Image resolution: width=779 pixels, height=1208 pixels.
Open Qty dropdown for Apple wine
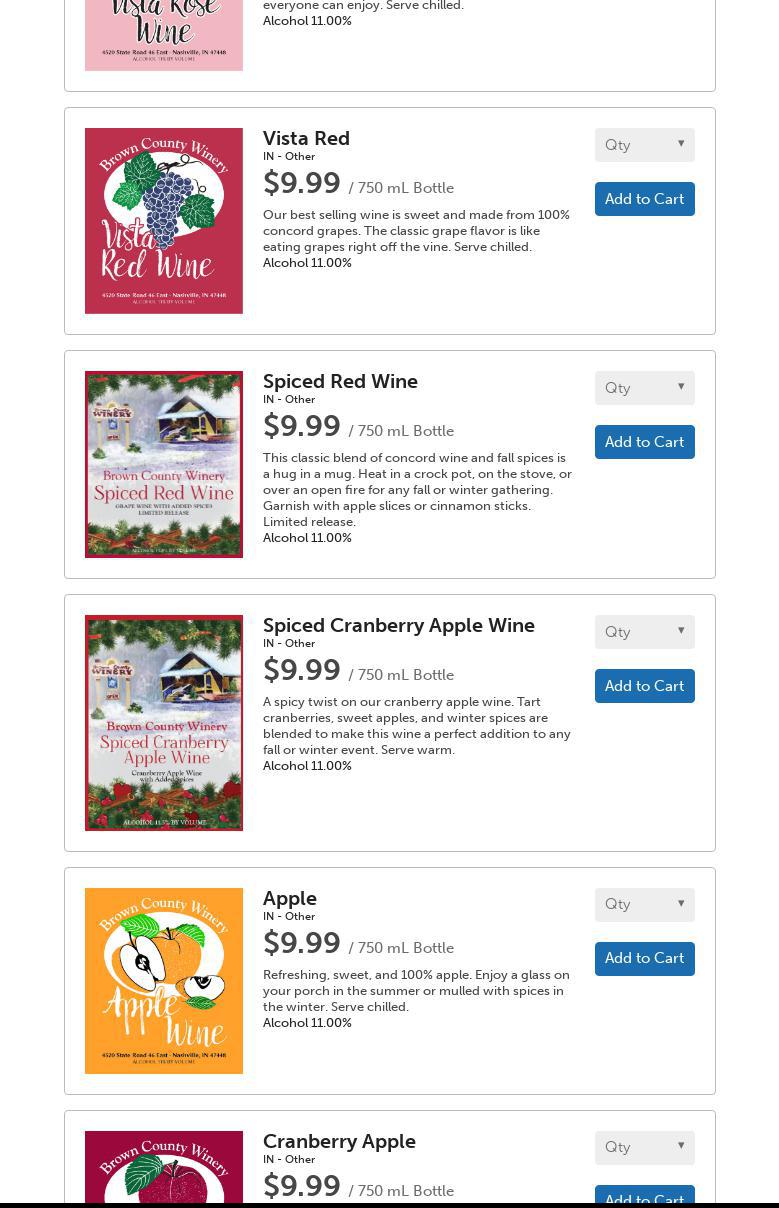644,904
